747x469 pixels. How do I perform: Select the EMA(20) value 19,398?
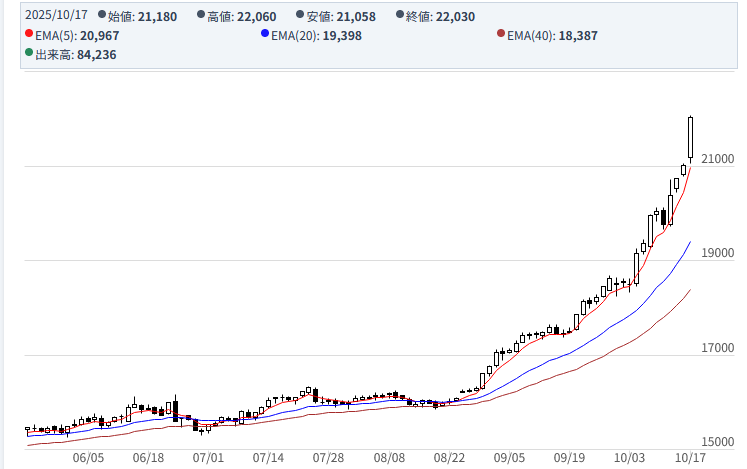point(342,36)
